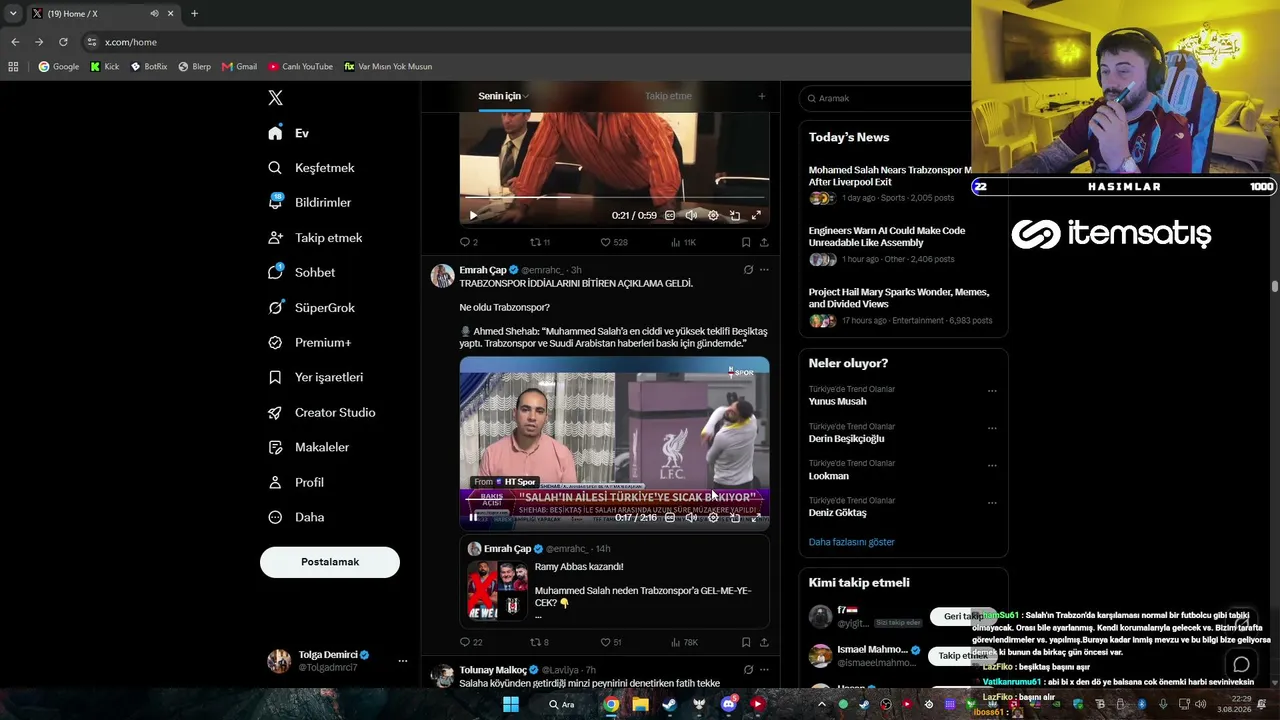Switch to the Takip etme tab
This screenshot has height=720, width=1280.
(x=668, y=96)
